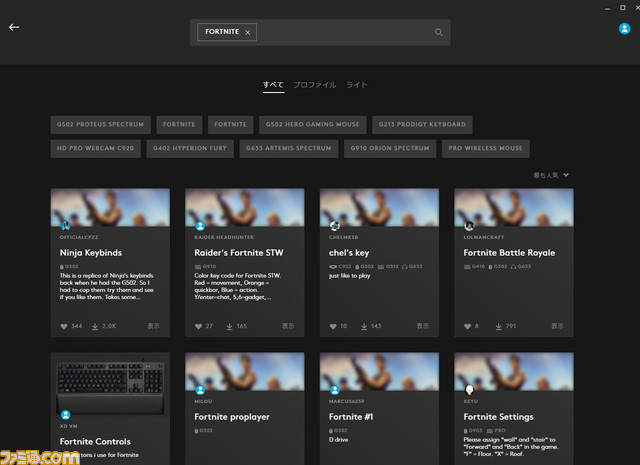Viewport: 640px width, 465px height.
Task: Click the back arrow icon
Action: 14,28
